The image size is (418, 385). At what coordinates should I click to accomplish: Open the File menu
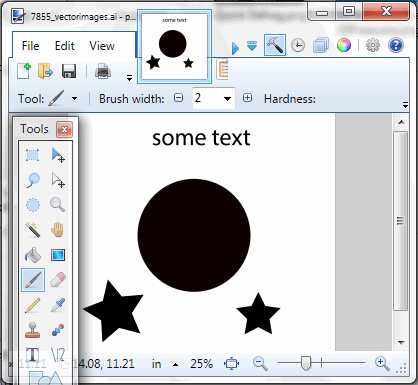click(30, 46)
